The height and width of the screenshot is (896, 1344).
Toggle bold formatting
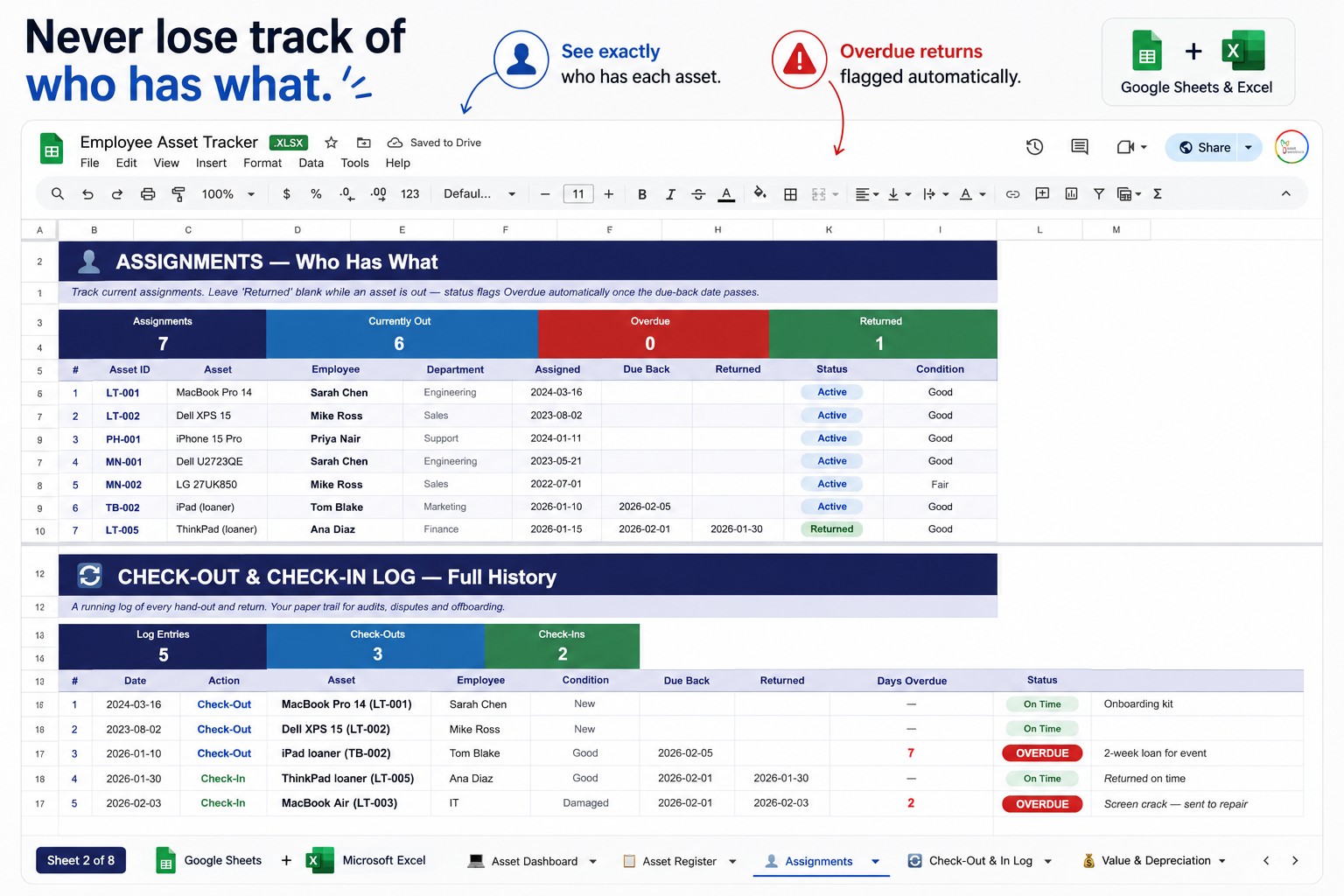click(642, 194)
